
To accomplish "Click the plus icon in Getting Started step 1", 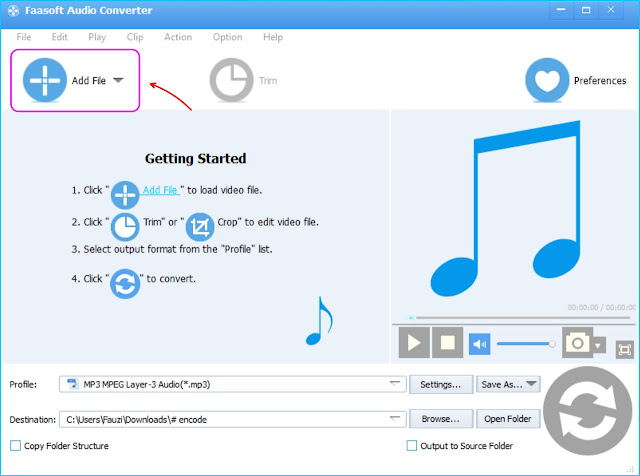I will click(x=125, y=195).
